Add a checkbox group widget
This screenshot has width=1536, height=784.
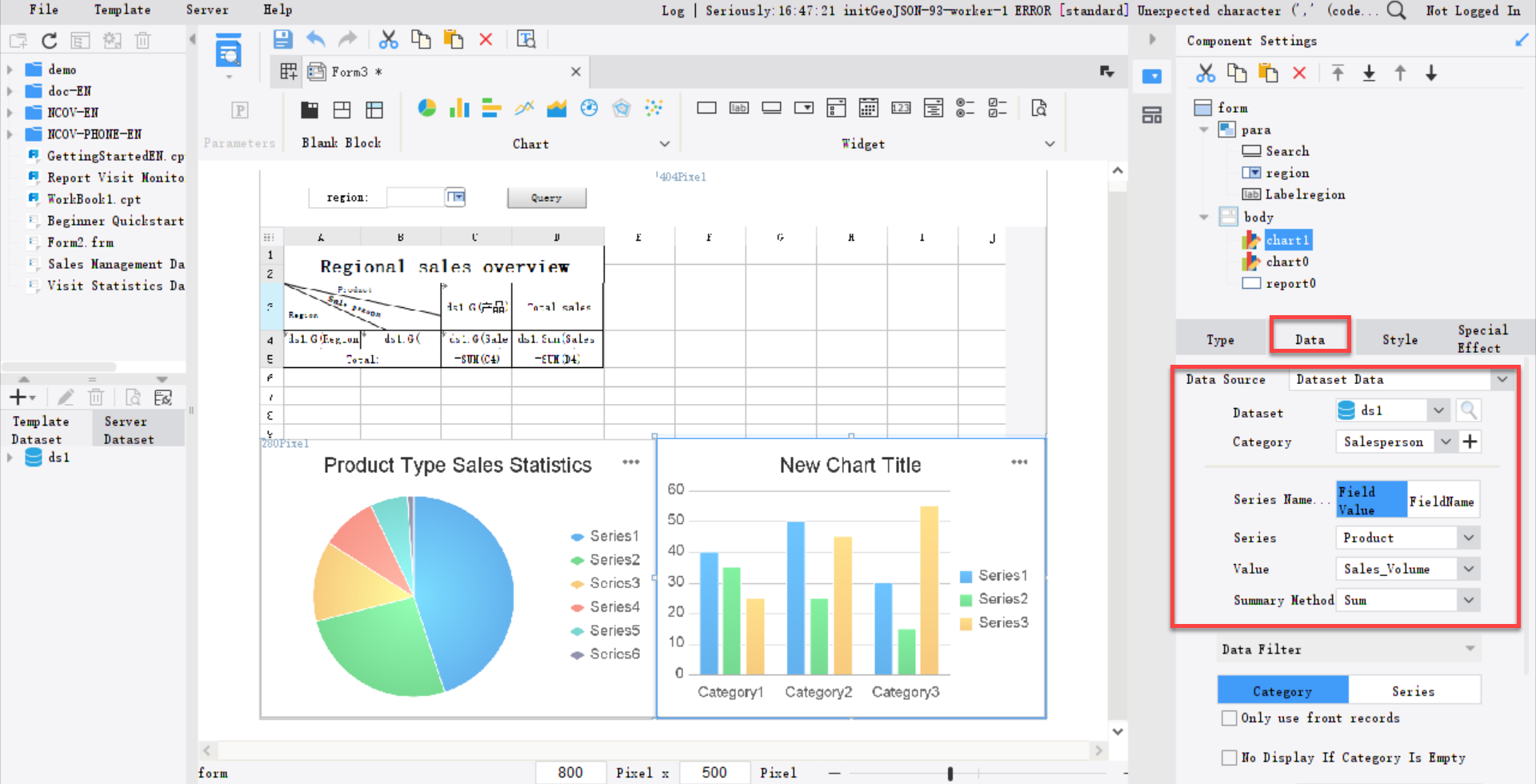[998, 108]
